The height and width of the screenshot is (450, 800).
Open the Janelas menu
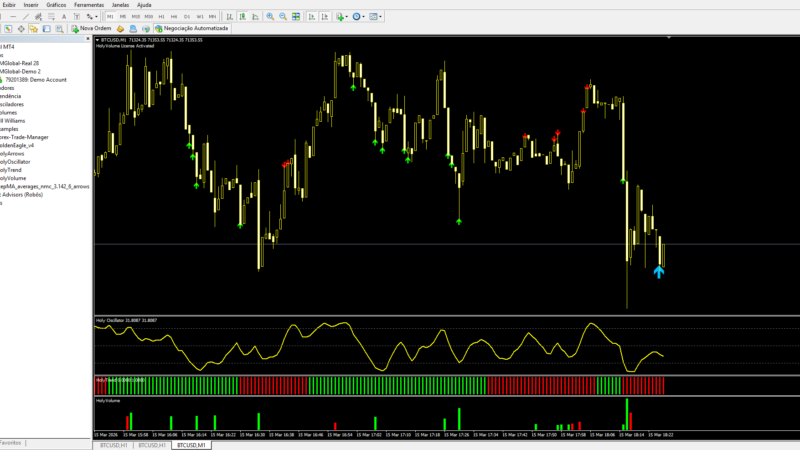120,5
